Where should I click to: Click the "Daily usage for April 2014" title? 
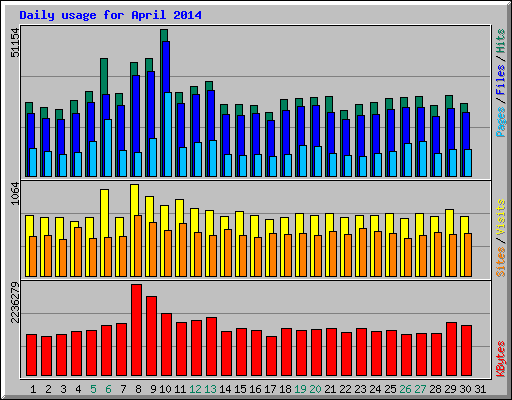pos(110,15)
